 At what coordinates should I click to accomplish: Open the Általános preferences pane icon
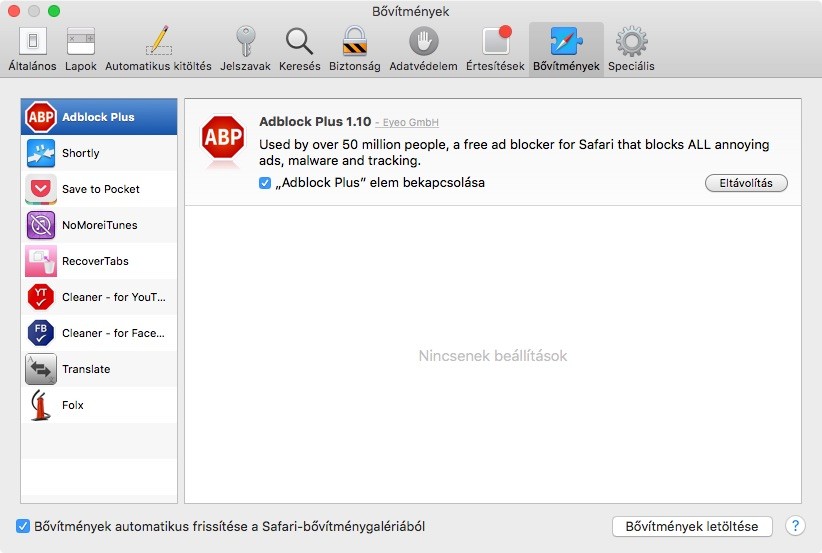pos(33,41)
